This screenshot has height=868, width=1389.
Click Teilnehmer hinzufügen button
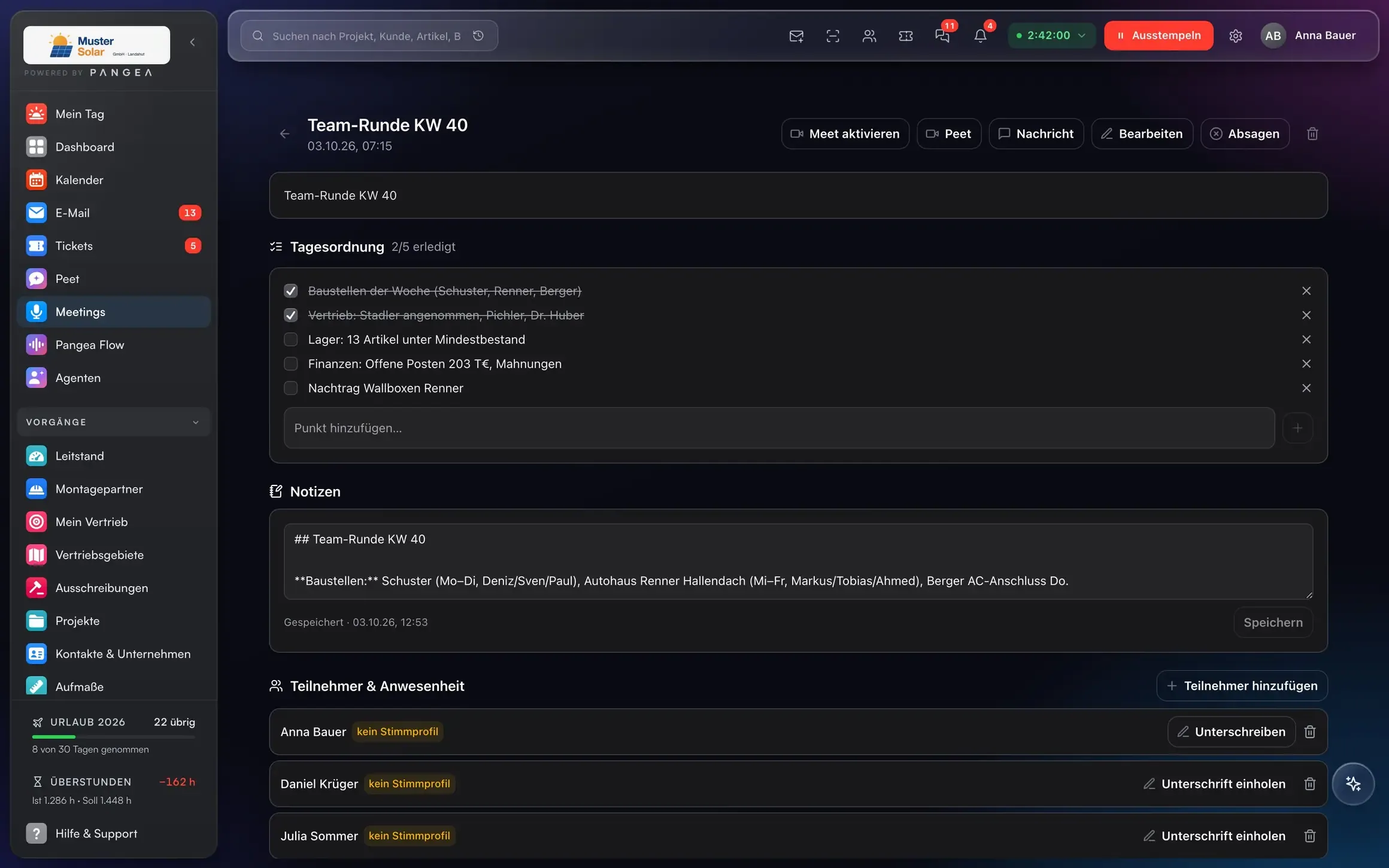pyautogui.click(x=1242, y=686)
